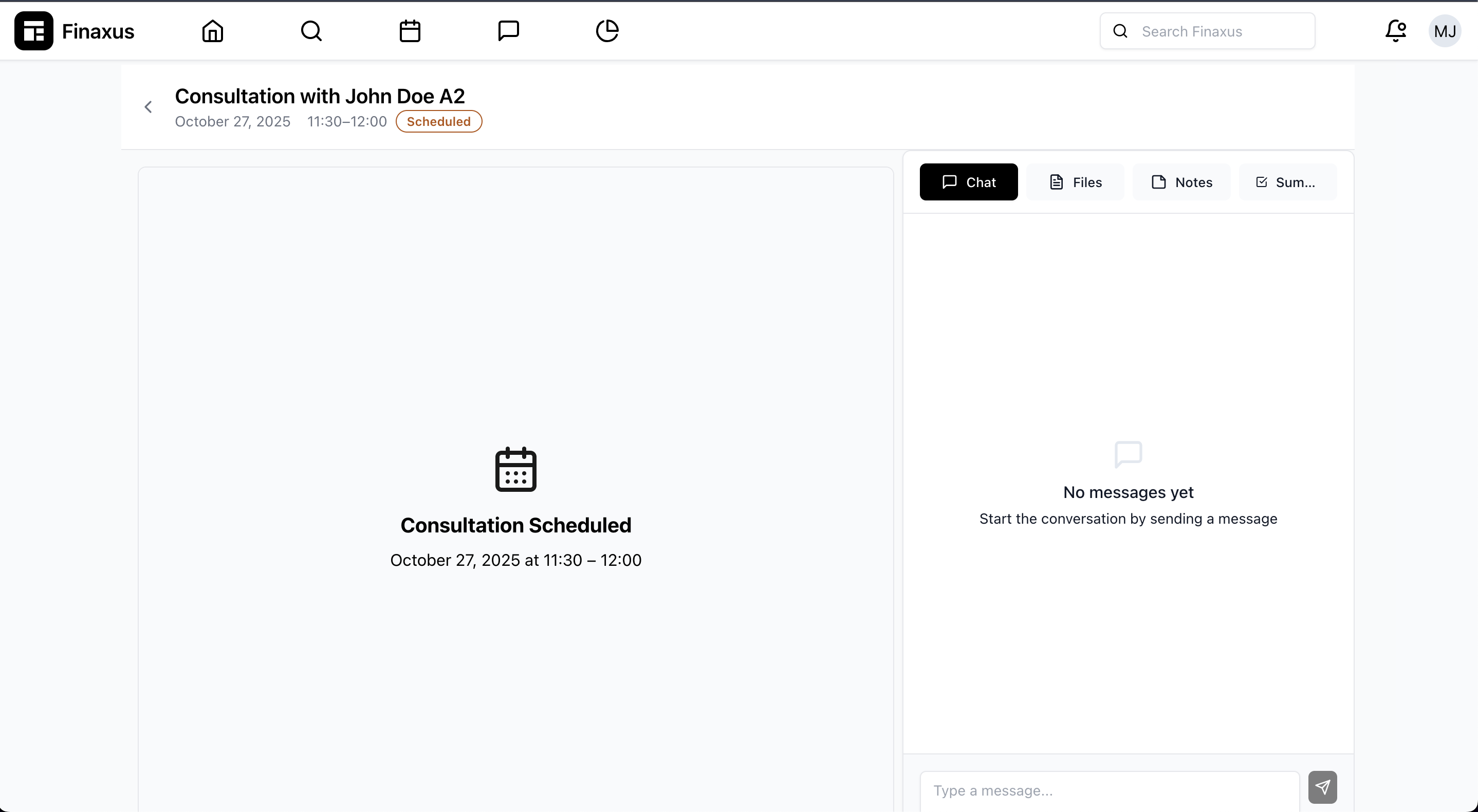Click the Scheduled status badge
1478x812 pixels.
click(x=438, y=121)
